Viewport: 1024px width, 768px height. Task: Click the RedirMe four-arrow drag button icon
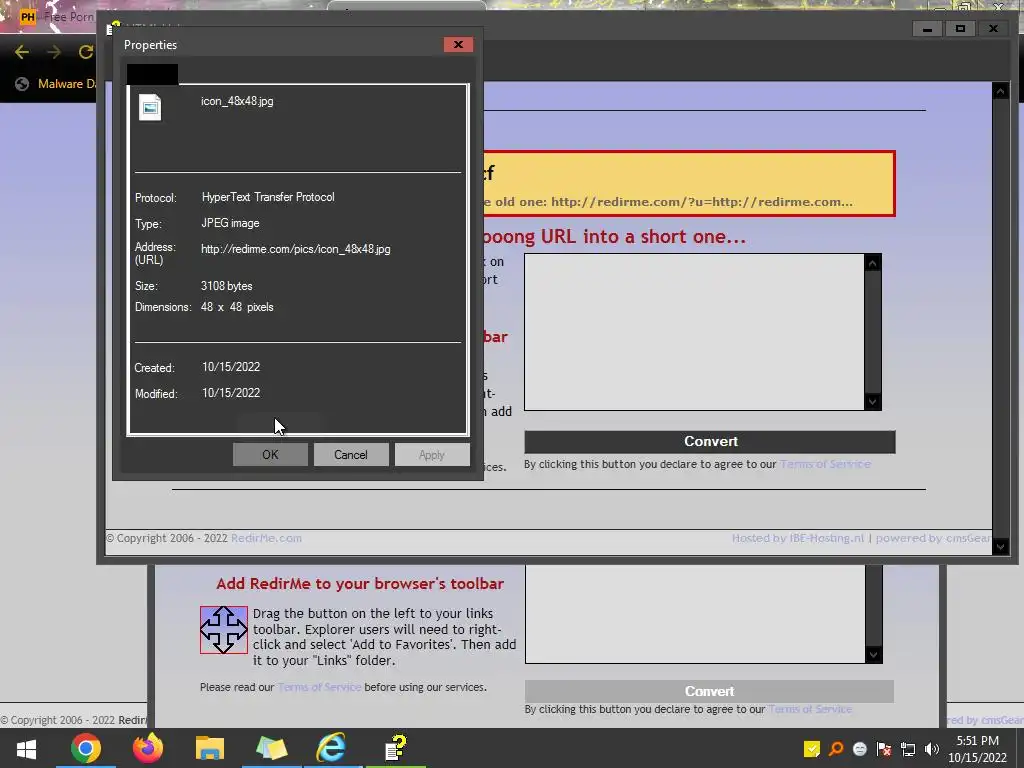(224, 630)
